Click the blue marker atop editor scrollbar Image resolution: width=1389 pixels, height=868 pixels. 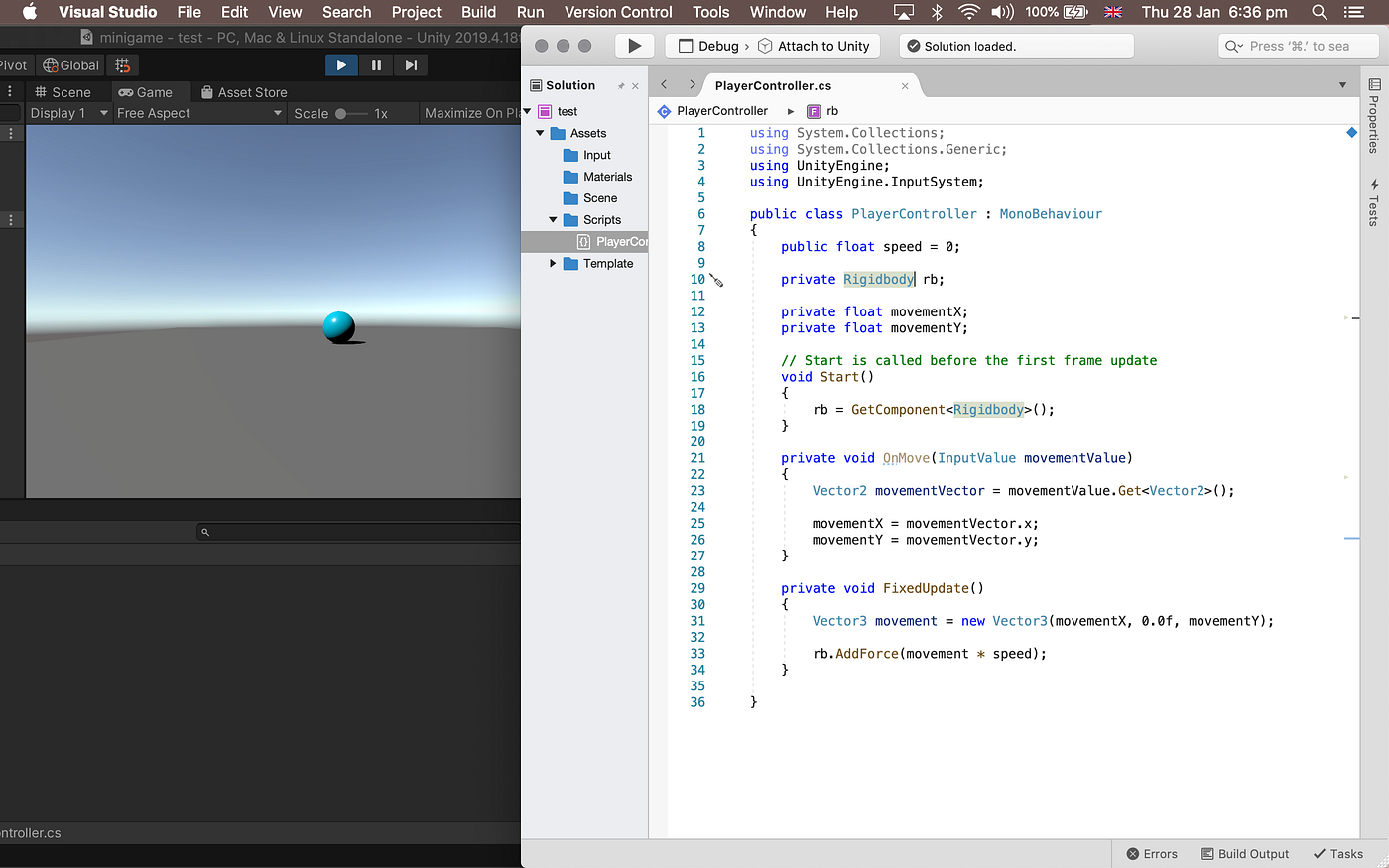tap(1351, 132)
